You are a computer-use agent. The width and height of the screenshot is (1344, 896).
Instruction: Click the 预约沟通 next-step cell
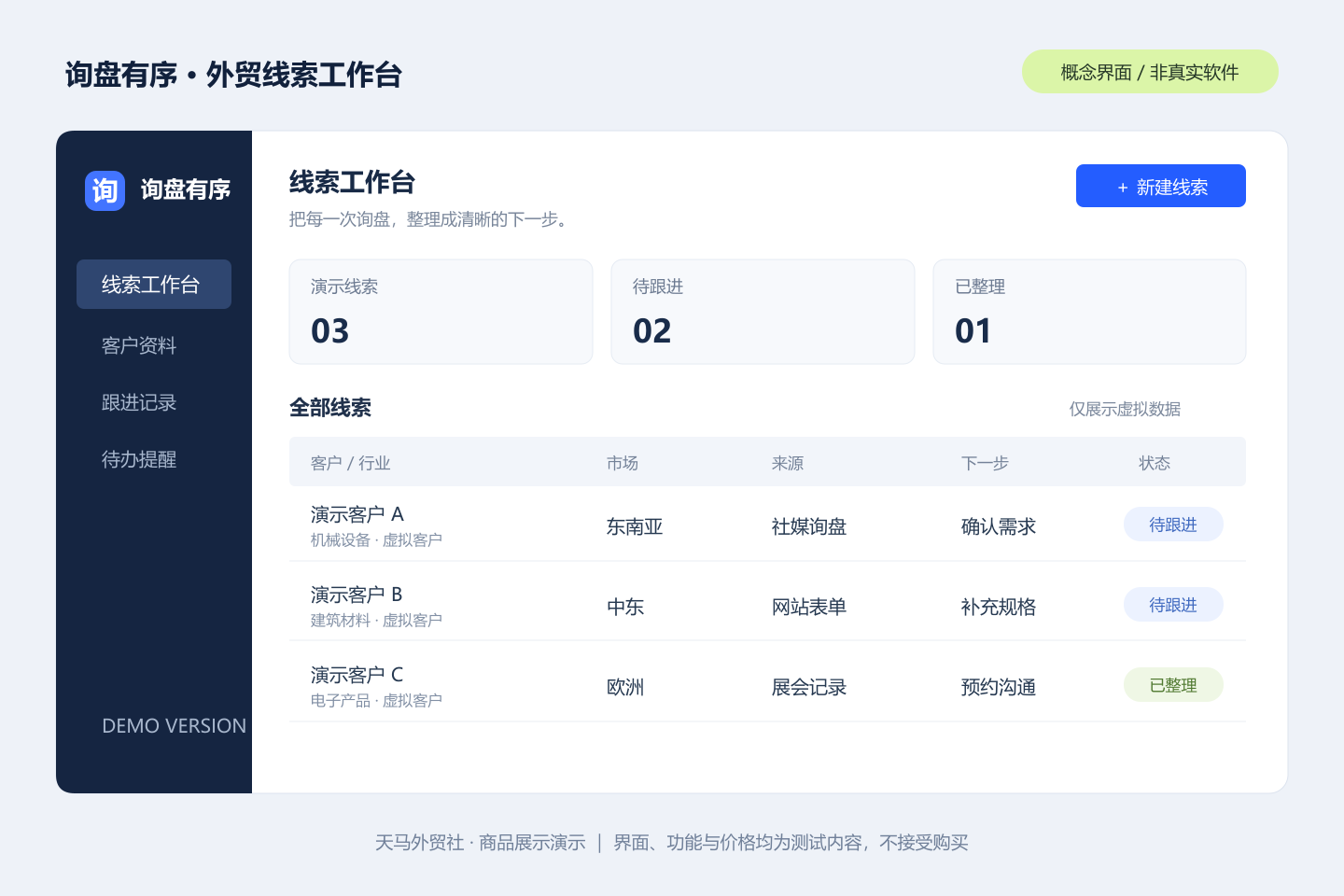pyautogui.click(x=999, y=687)
